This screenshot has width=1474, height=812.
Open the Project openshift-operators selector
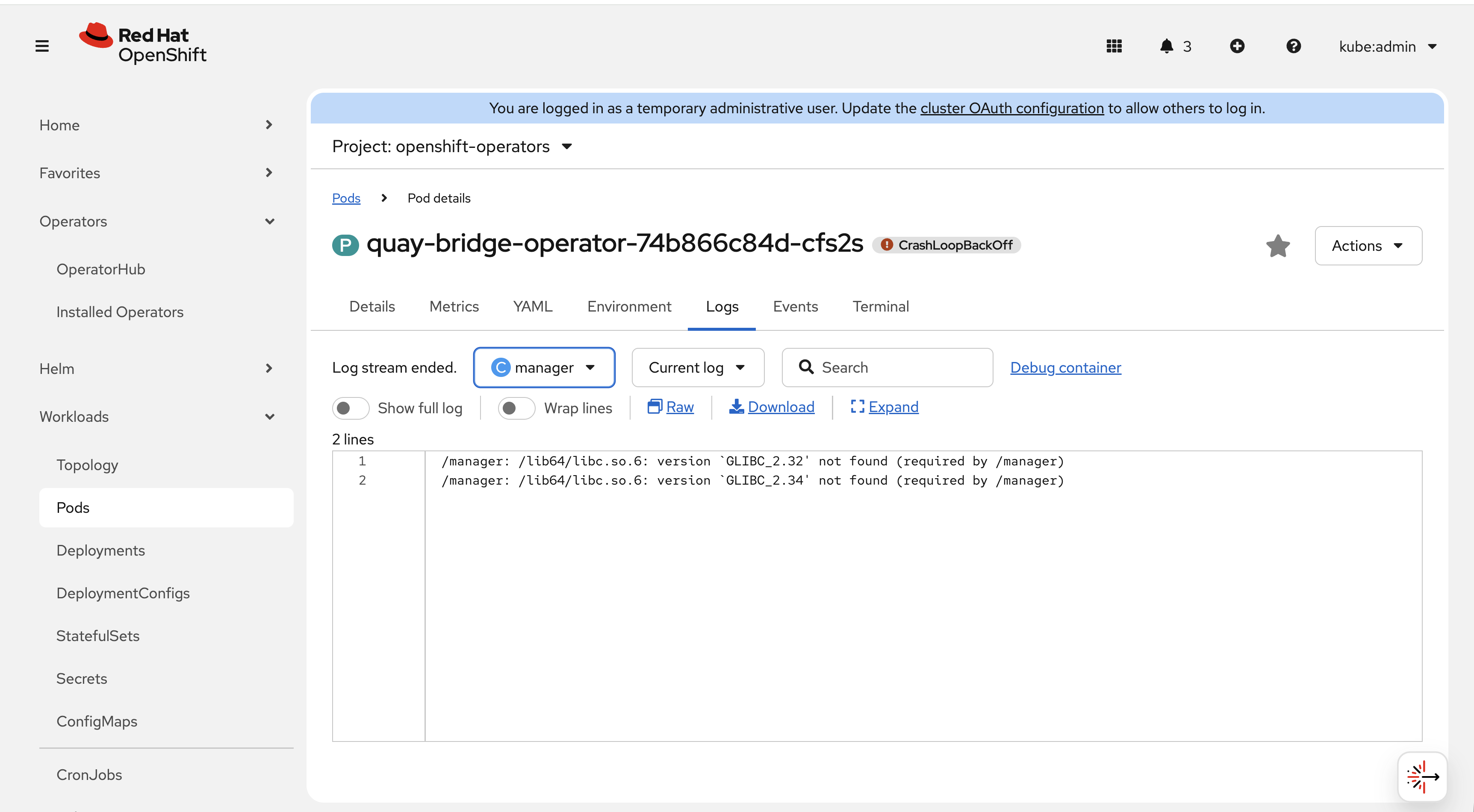point(452,147)
